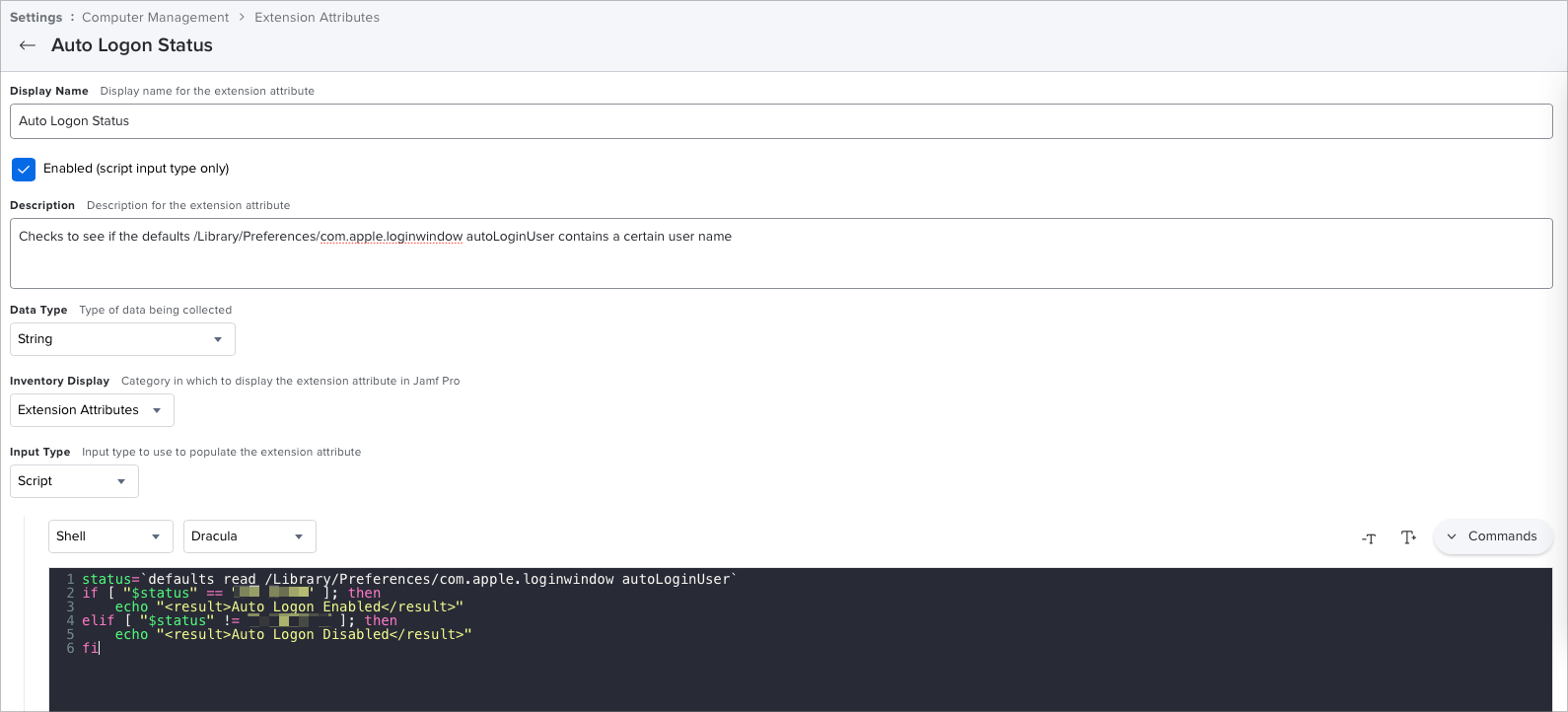The width and height of the screenshot is (1568, 712).
Task: Expand the Commands button
Action: [1492, 536]
